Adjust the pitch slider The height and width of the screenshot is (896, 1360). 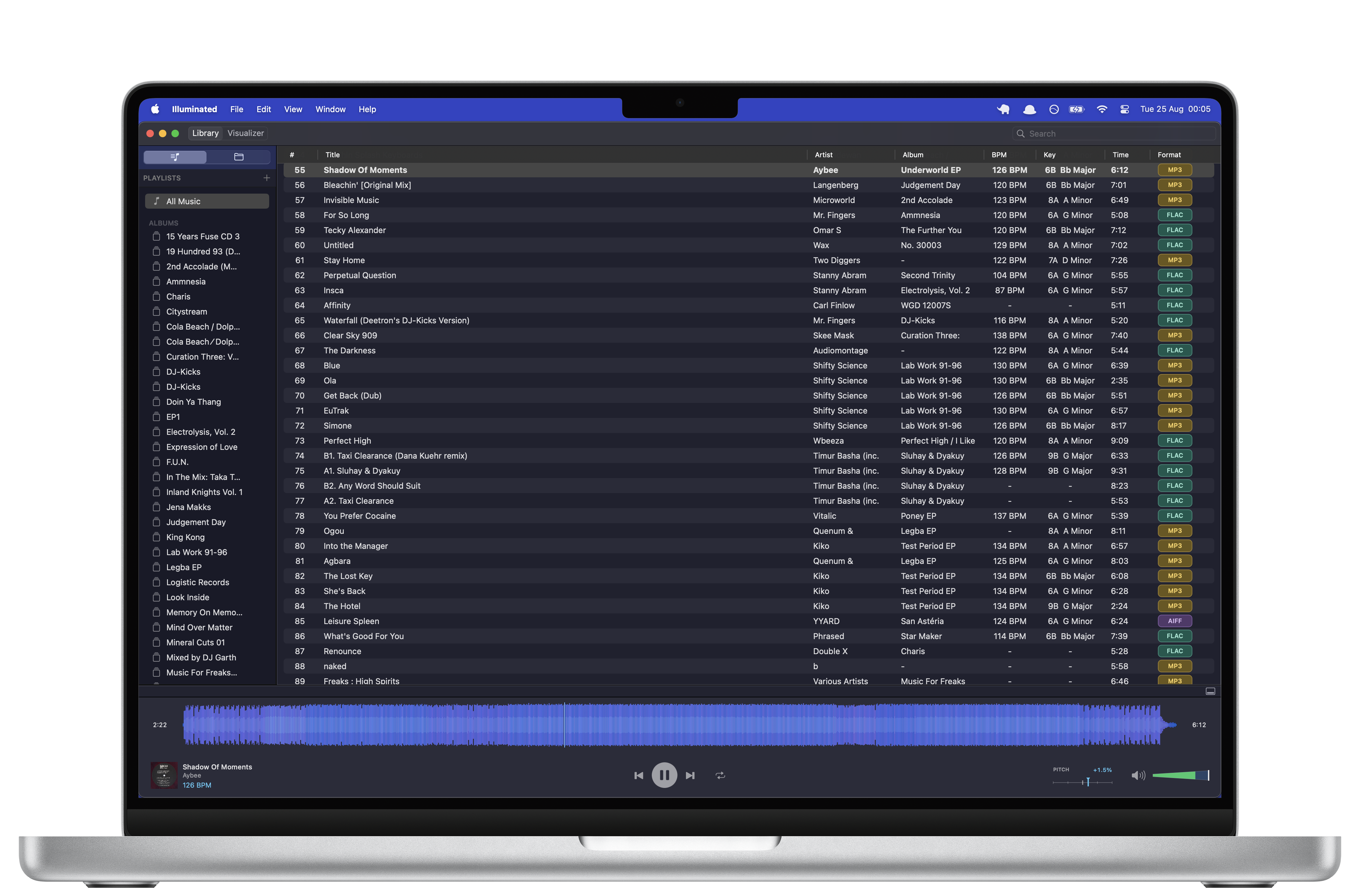1082,782
